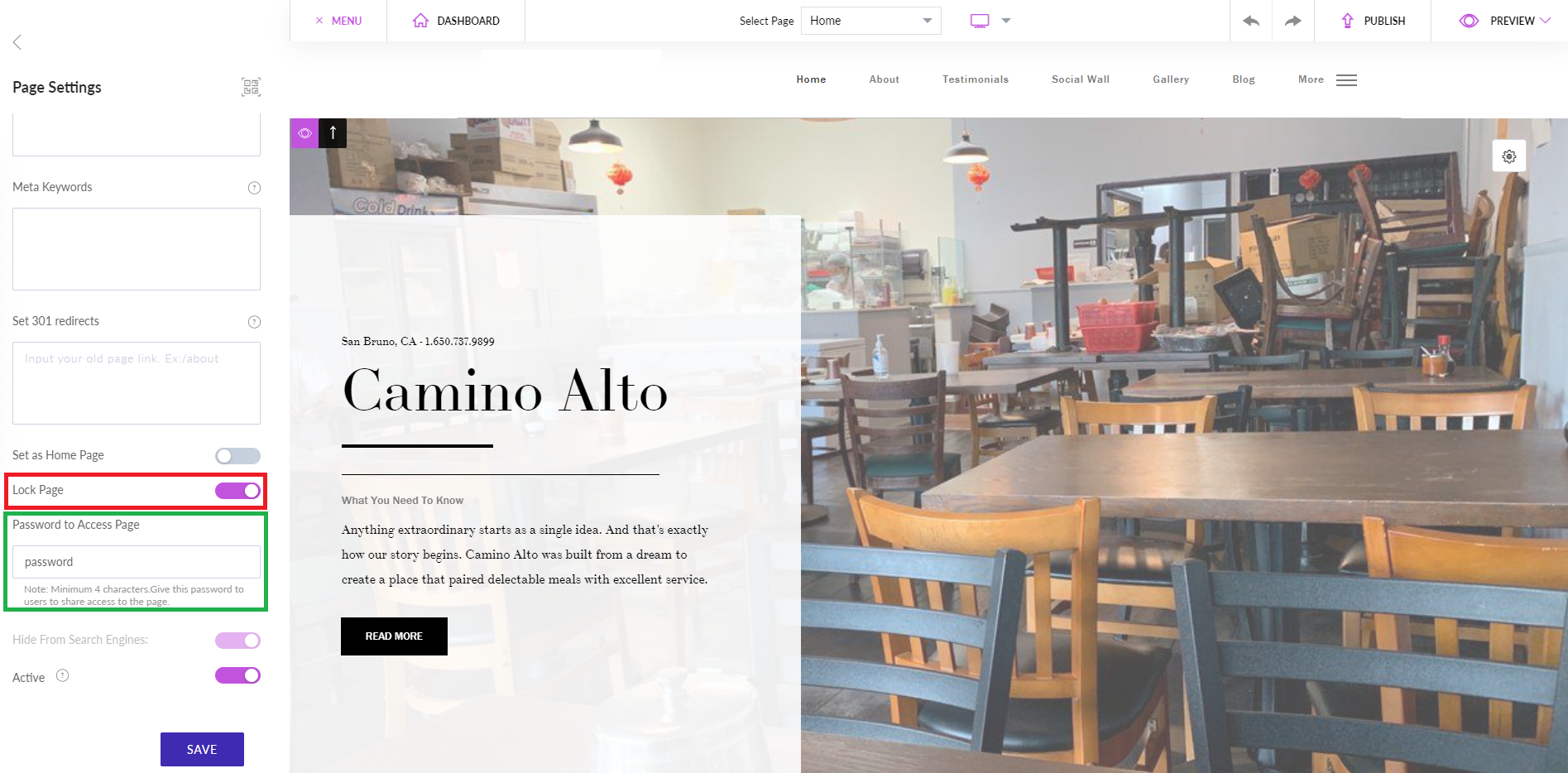The width and height of the screenshot is (1568, 773).
Task: Open the Testimonials navigation item
Action: tap(976, 79)
